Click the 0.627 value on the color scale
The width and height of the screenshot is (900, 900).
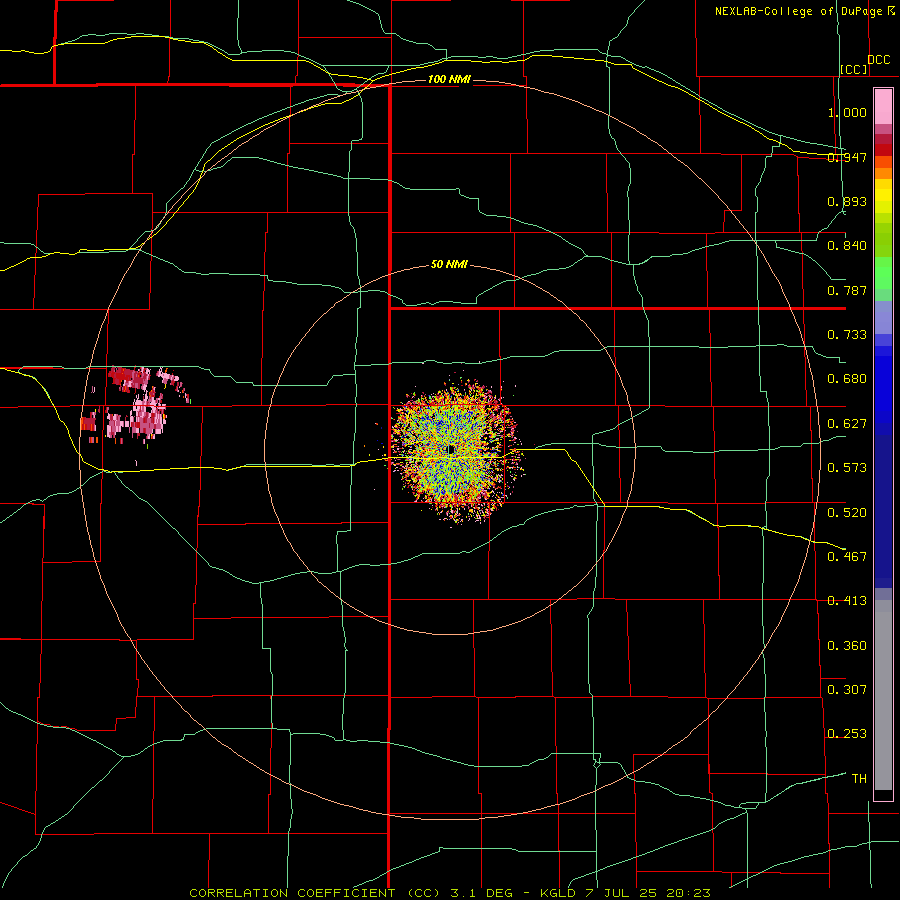click(x=847, y=424)
